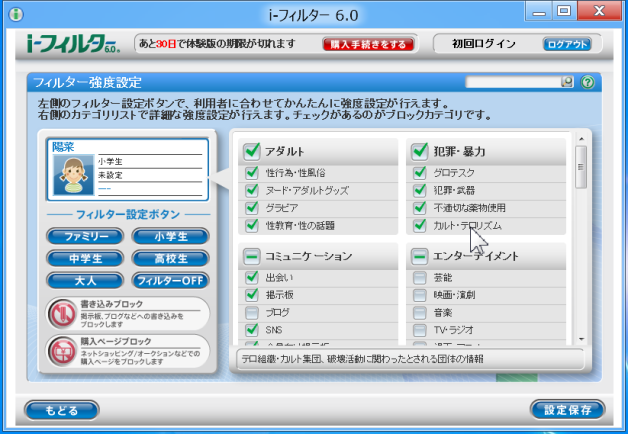Click the search icon beside search box
Screen dimensions: 628x434
[567, 82]
